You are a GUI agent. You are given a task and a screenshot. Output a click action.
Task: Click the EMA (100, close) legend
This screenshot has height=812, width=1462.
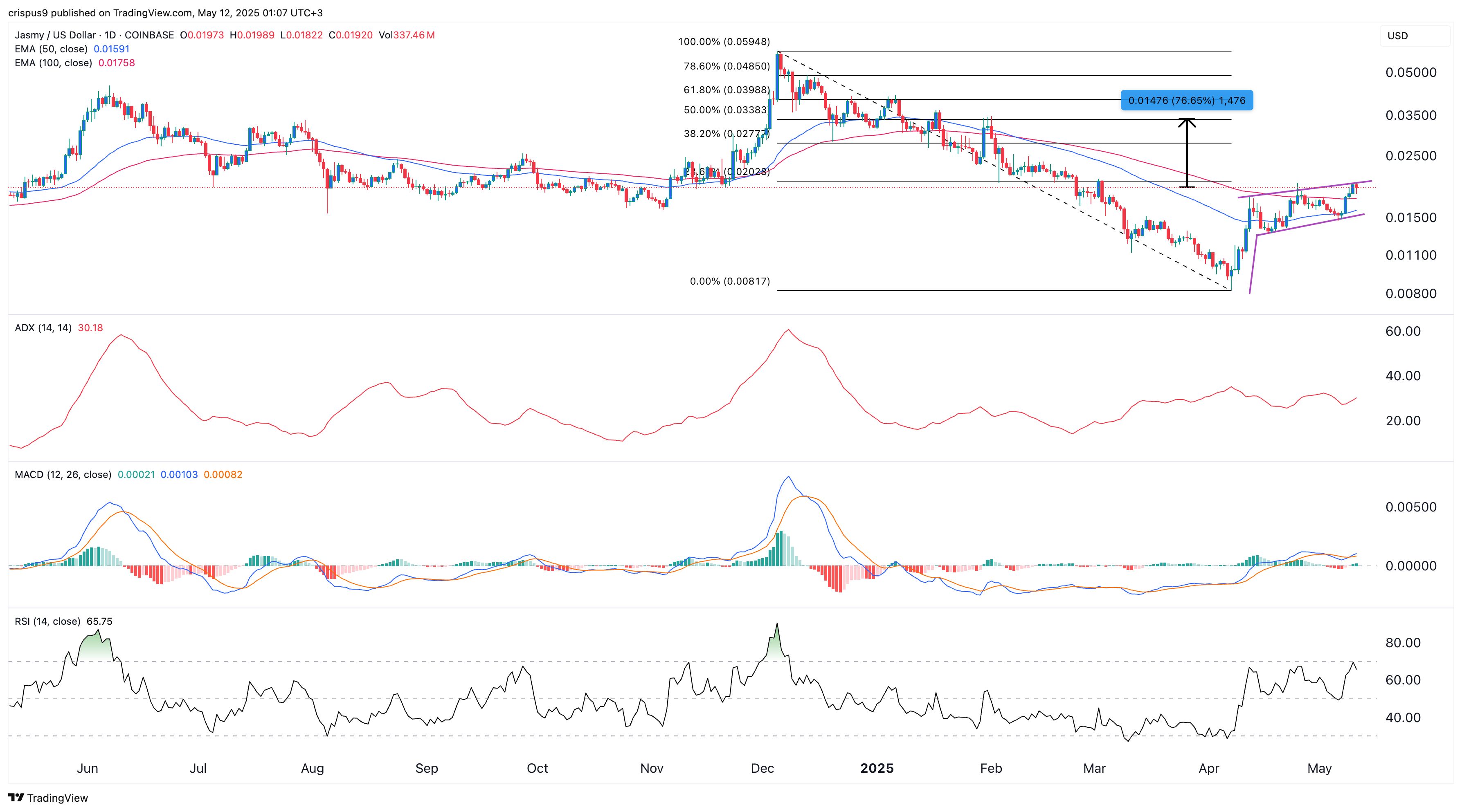click(x=53, y=63)
